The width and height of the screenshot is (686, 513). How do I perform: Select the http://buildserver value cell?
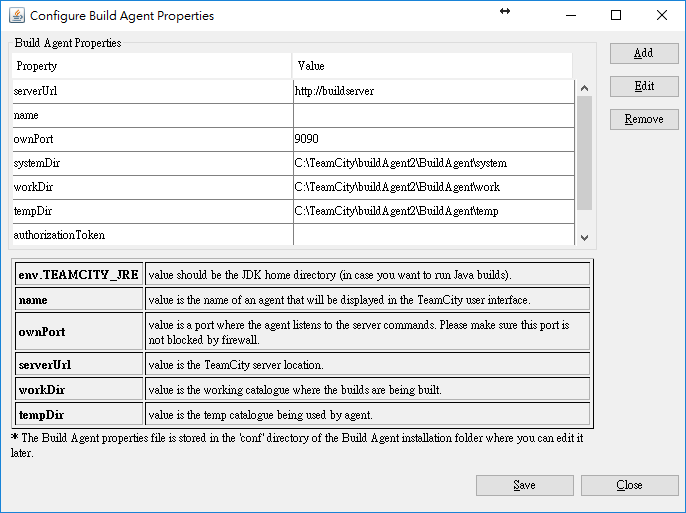pyautogui.click(x=434, y=91)
